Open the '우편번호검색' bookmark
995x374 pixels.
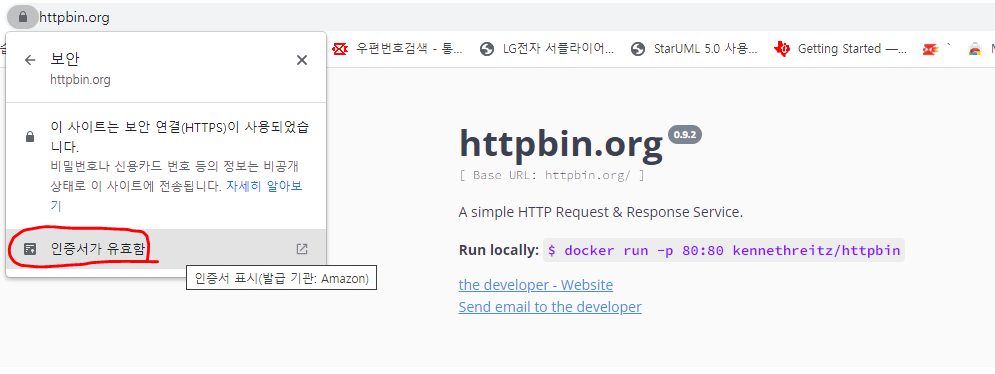[398, 49]
